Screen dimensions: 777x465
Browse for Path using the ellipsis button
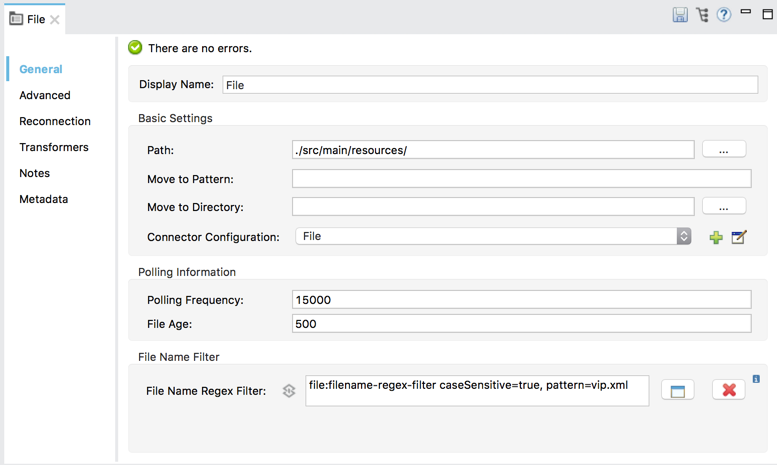click(724, 150)
